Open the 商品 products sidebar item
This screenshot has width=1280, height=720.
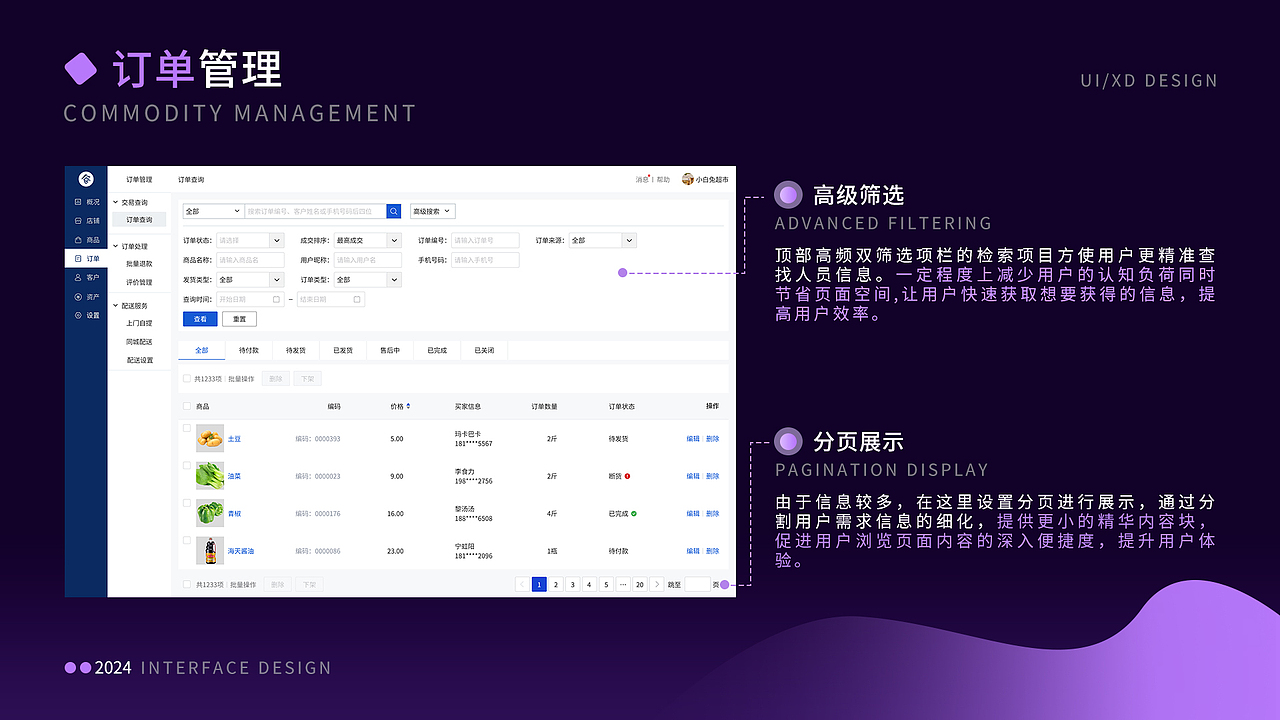coord(86,240)
